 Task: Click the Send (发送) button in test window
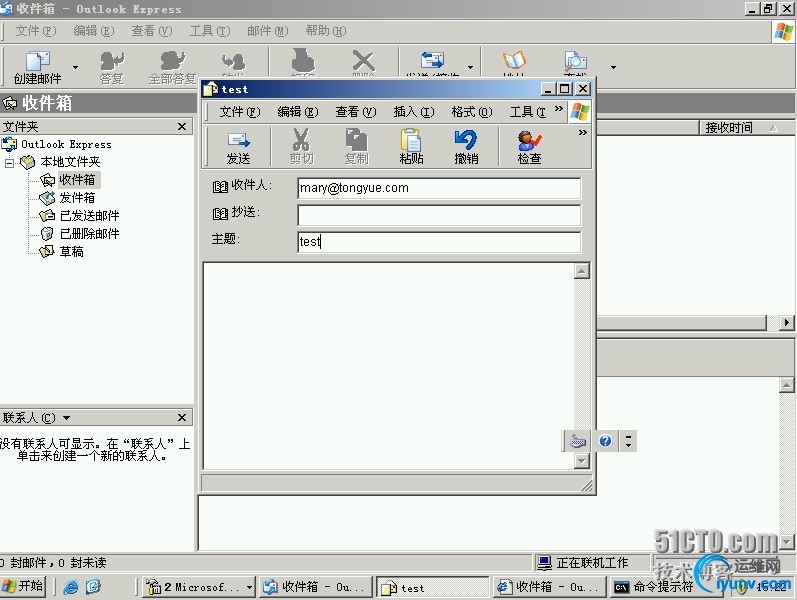(238, 147)
